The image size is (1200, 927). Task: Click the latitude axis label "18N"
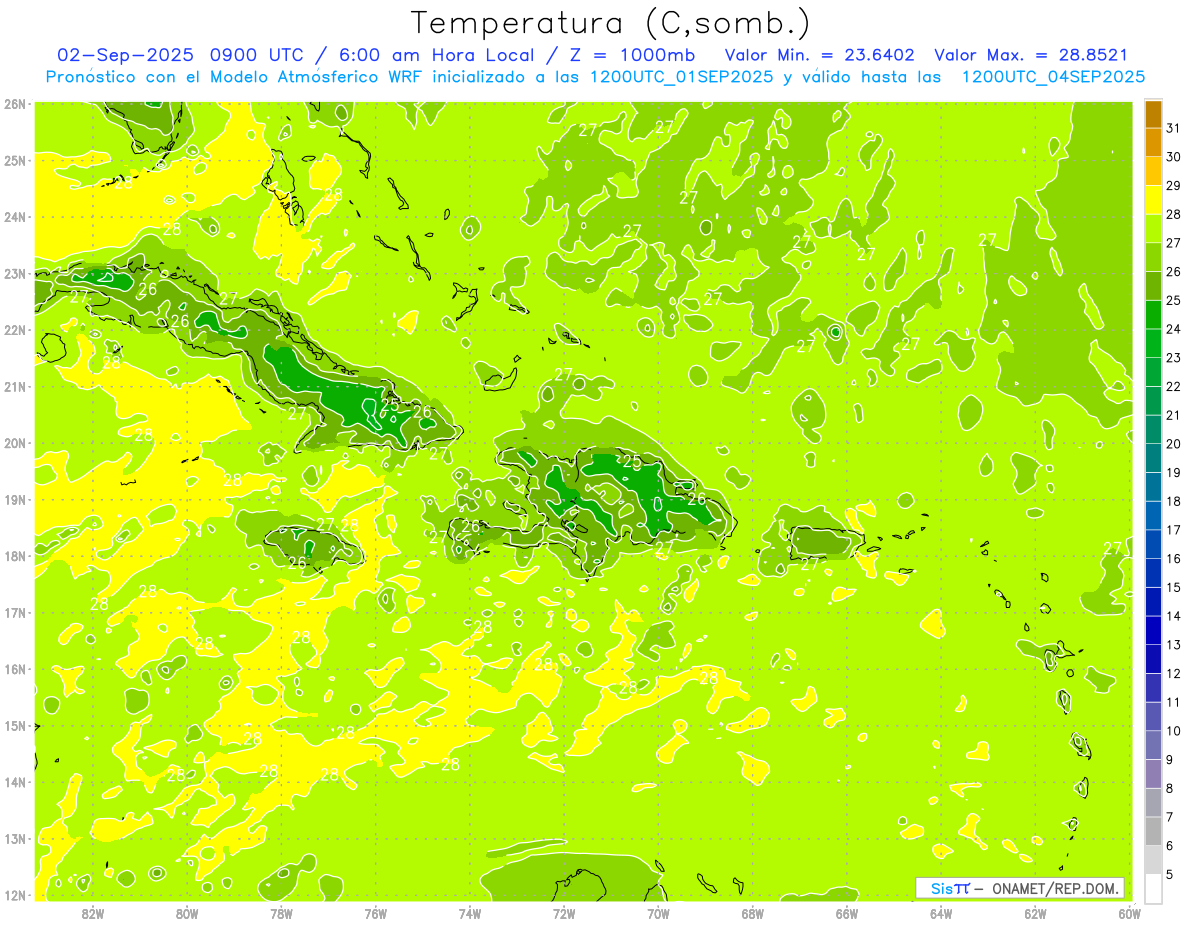point(15,556)
